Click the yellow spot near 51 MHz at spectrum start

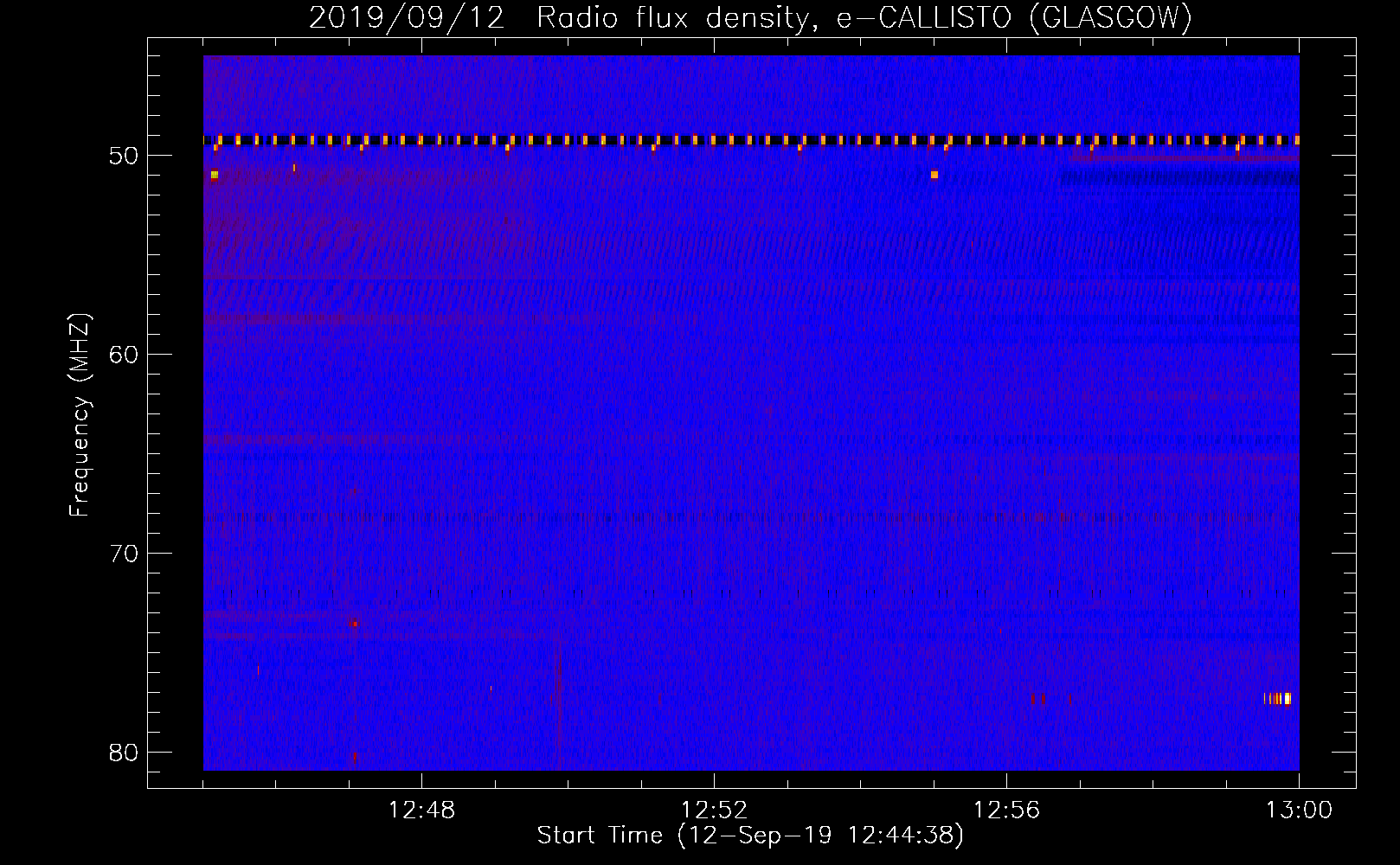point(214,175)
